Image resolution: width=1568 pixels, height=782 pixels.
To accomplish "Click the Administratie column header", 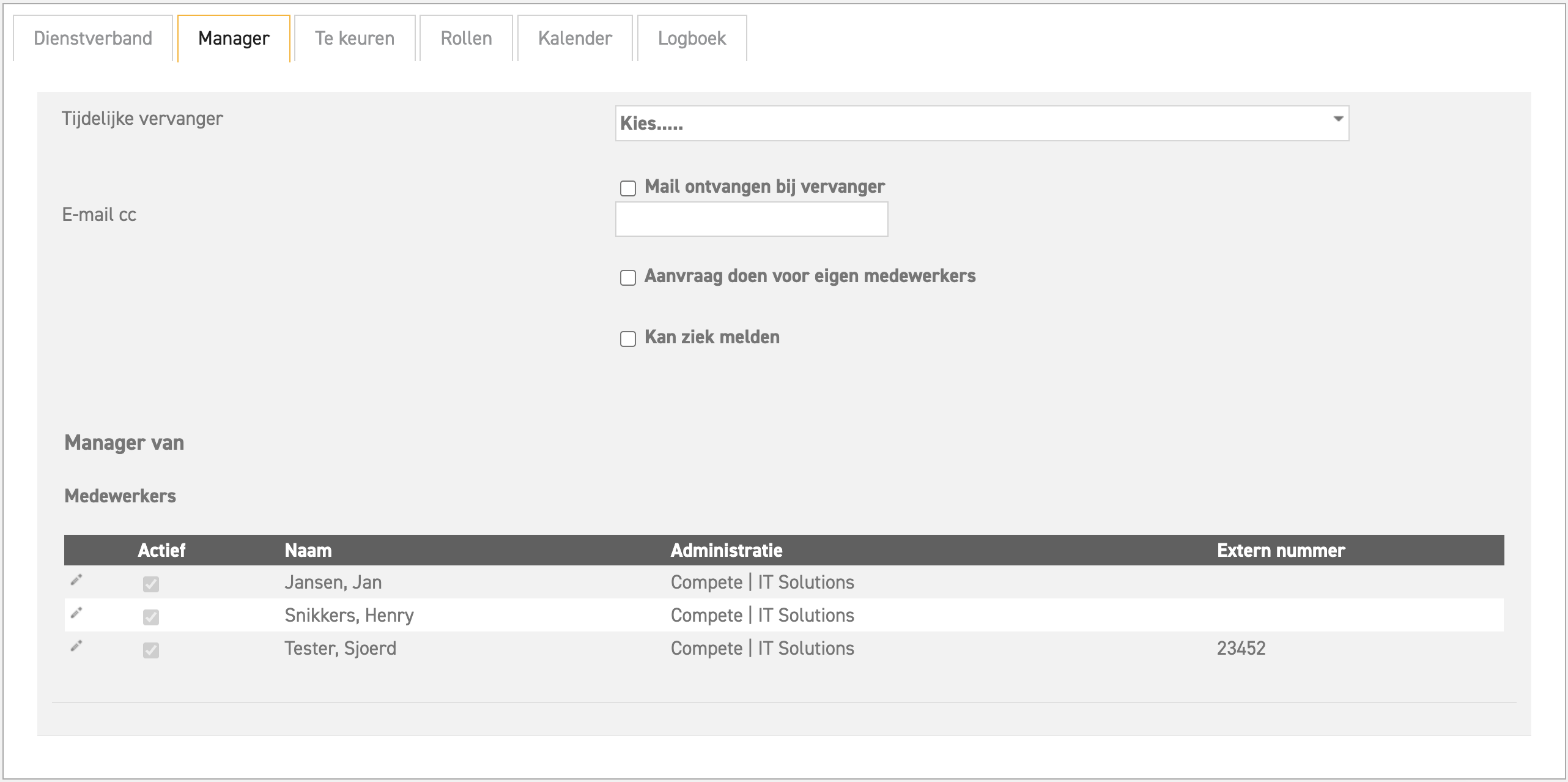I will 727,550.
